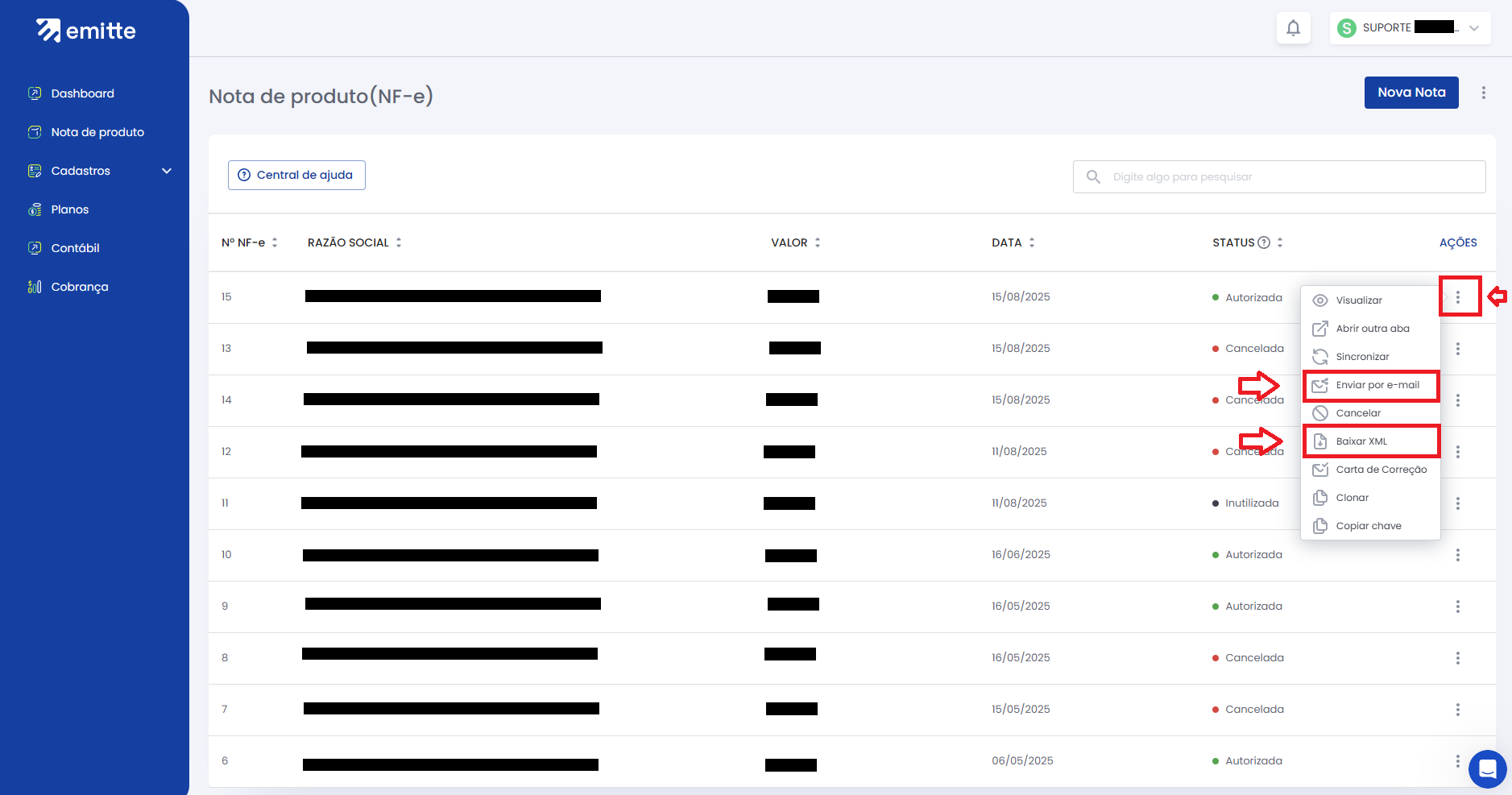This screenshot has width=1512, height=795.
Task: Click the STATUS column help icon
Action: (x=1264, y=242)
